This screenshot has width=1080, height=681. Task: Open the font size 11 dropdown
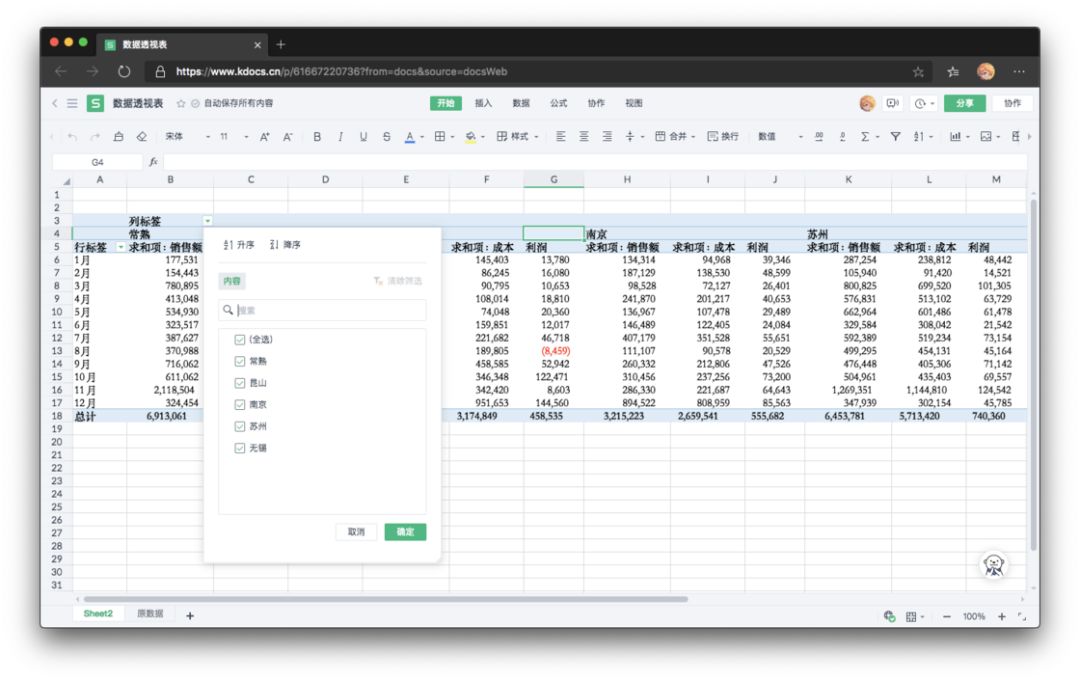click(233, 137)
